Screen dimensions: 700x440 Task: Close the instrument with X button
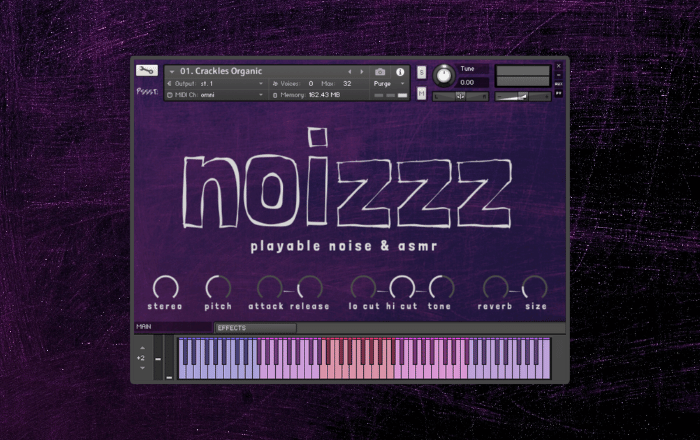point(558,66)
